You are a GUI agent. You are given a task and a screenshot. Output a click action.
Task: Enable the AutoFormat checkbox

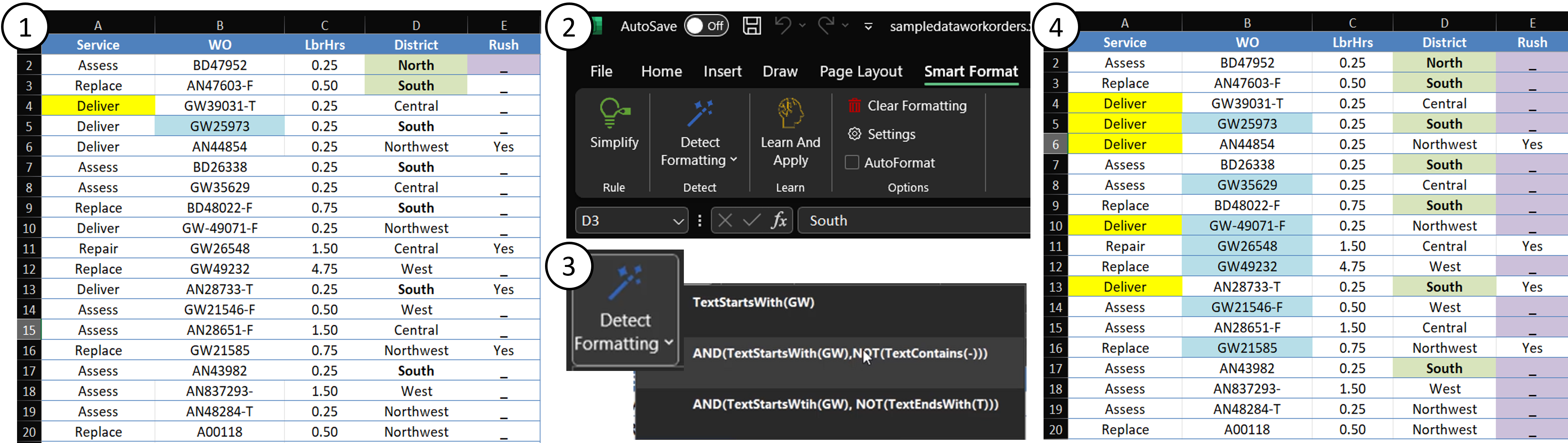click(851, 163)
